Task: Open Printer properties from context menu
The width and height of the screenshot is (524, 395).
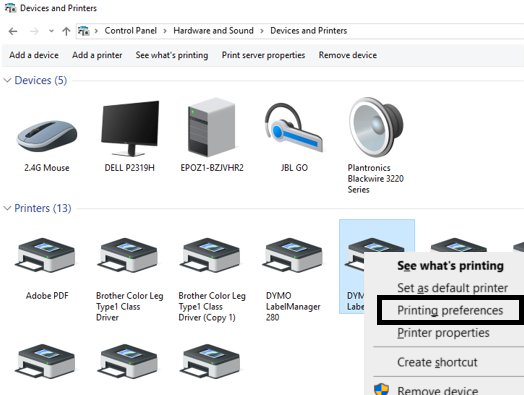Action: click(443, 333)
